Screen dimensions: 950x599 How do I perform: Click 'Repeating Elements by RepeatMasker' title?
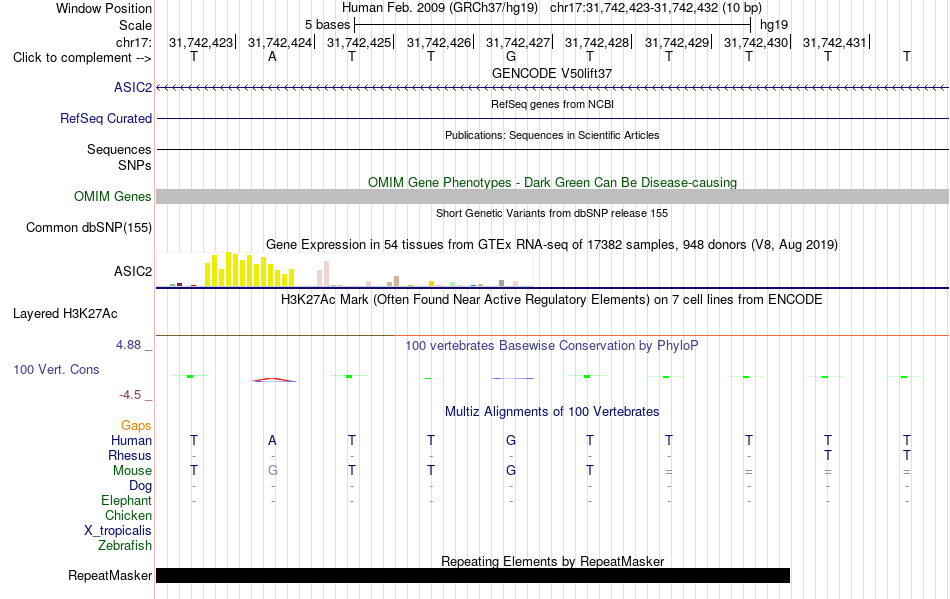553,561
